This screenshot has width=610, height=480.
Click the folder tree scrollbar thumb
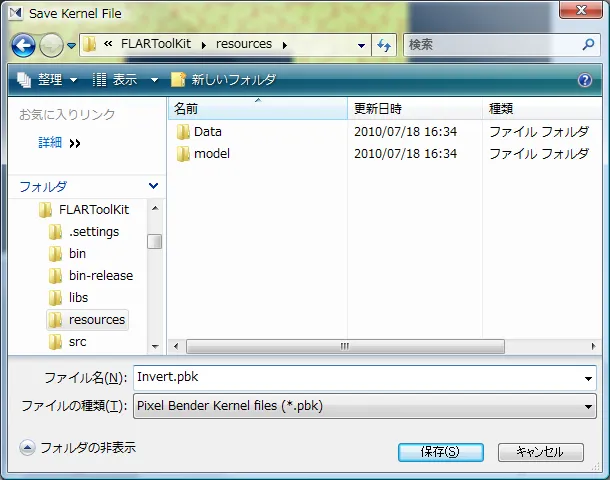coord(155,241)
